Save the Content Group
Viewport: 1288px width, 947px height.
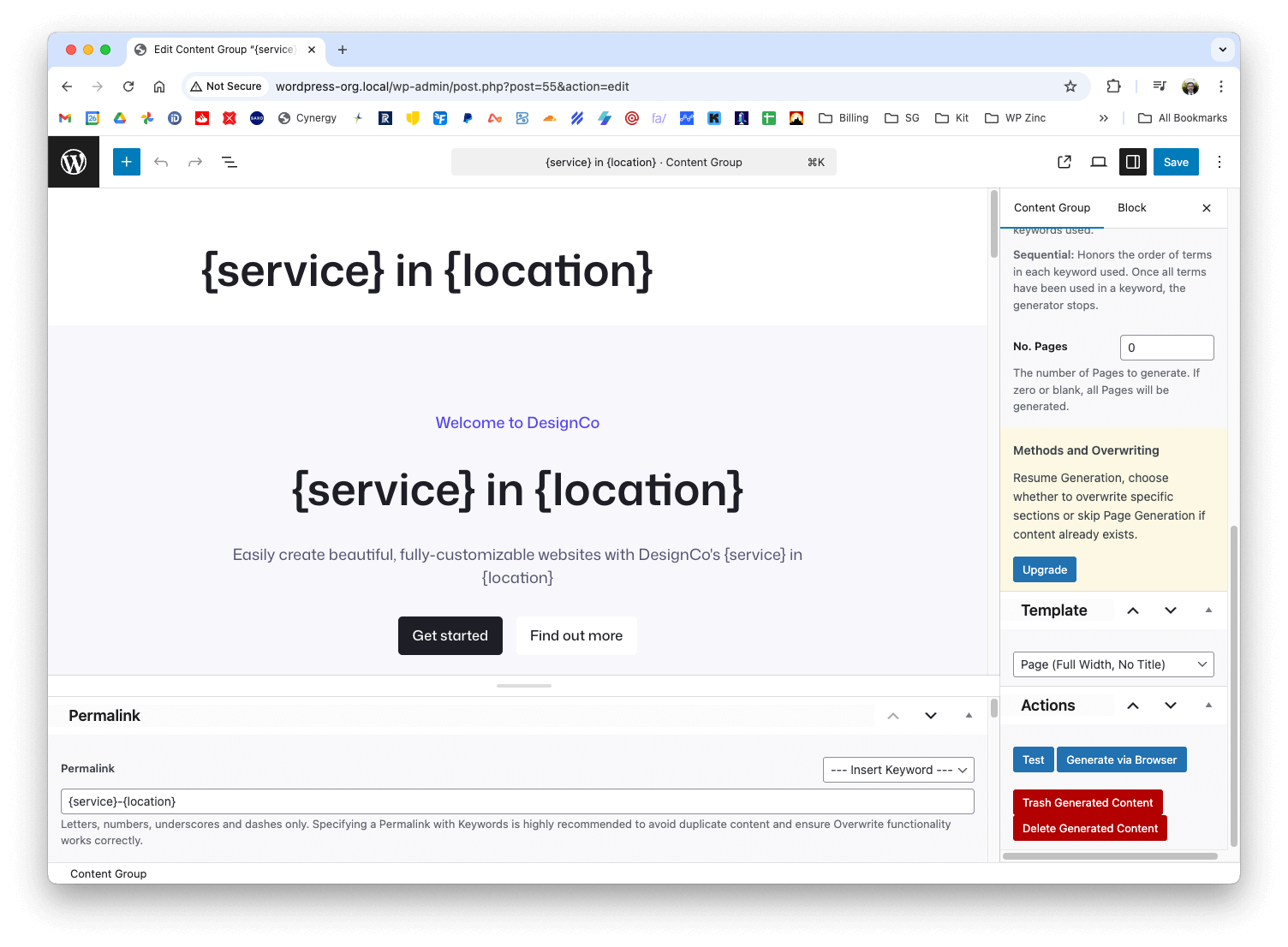click(x=1176, y=162)
